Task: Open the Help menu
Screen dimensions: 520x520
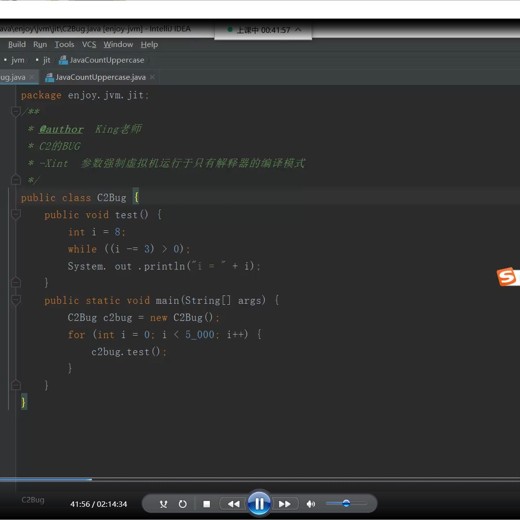Action: [x=149, y=44]
